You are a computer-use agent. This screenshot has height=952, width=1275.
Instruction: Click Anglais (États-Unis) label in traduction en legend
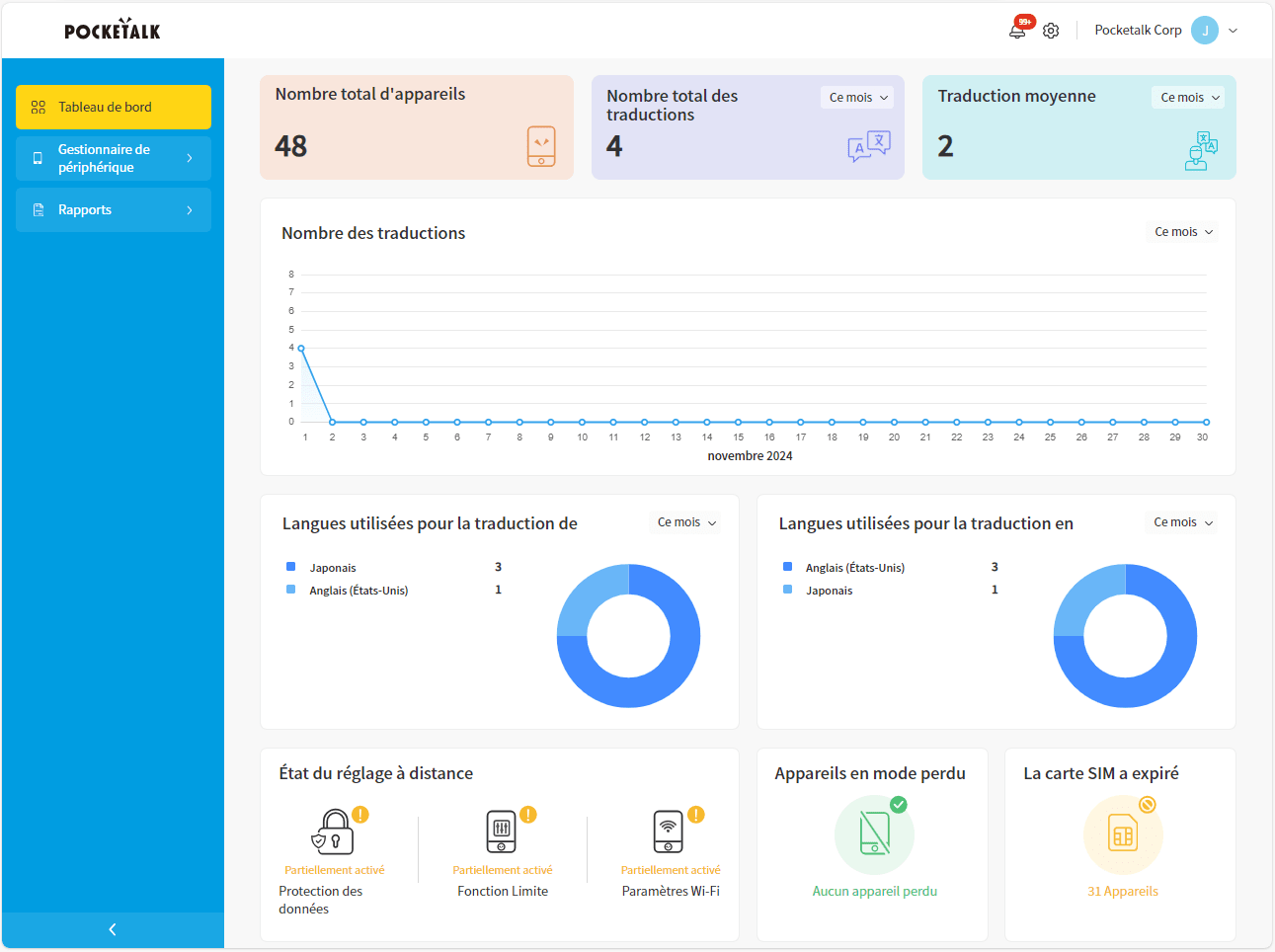click(x=855, y=568)
